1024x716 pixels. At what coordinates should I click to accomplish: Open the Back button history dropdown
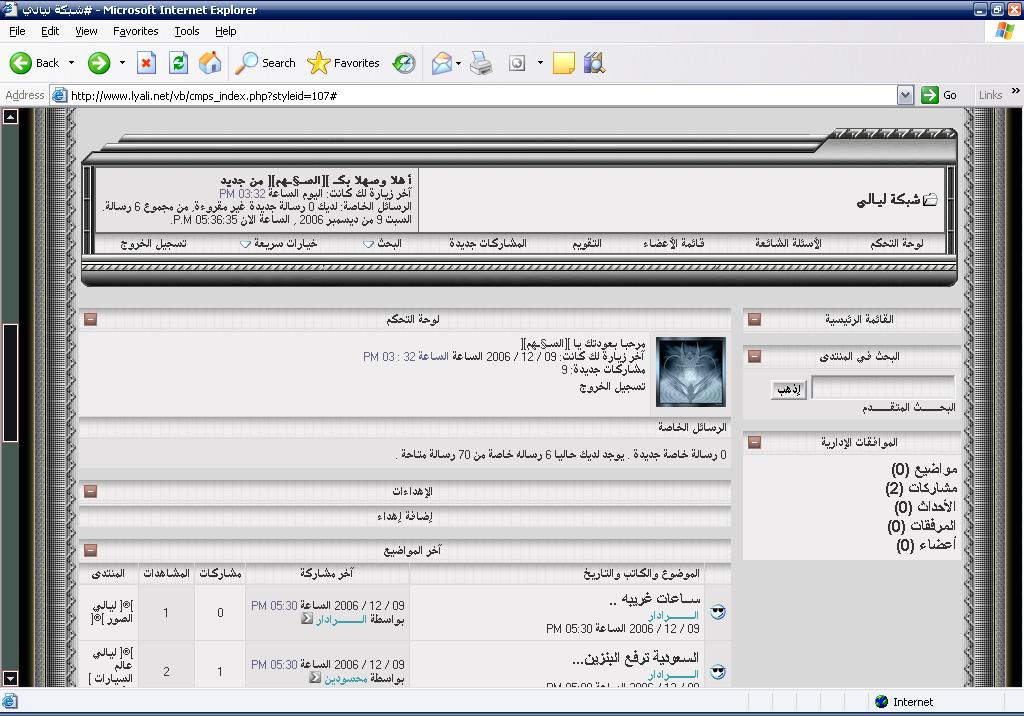(72, 63)
